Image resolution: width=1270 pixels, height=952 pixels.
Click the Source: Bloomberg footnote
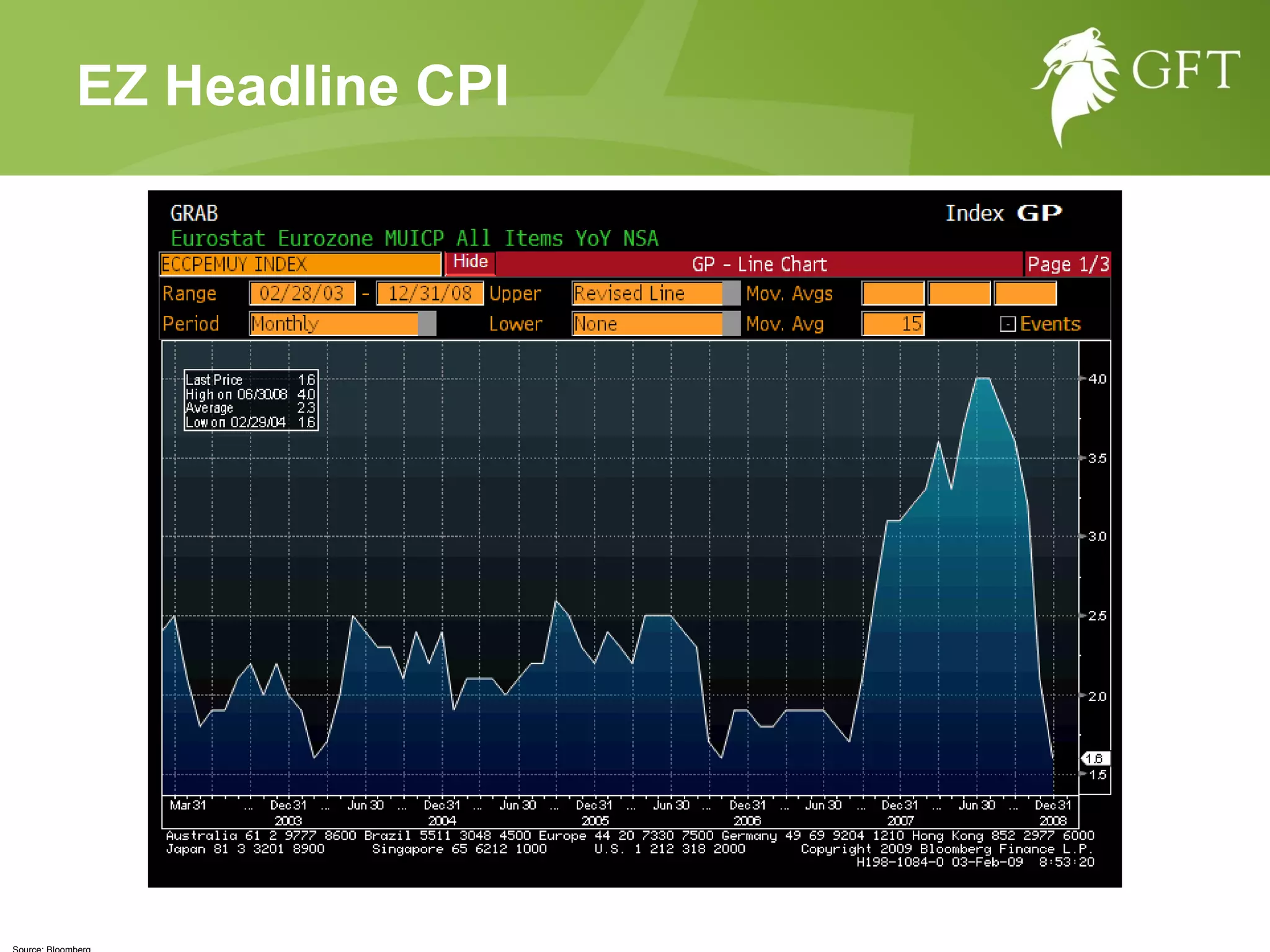[51, 948]
